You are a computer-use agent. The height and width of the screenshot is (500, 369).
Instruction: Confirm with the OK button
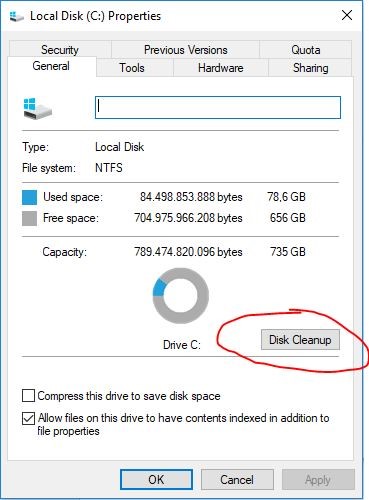[156, 480]
